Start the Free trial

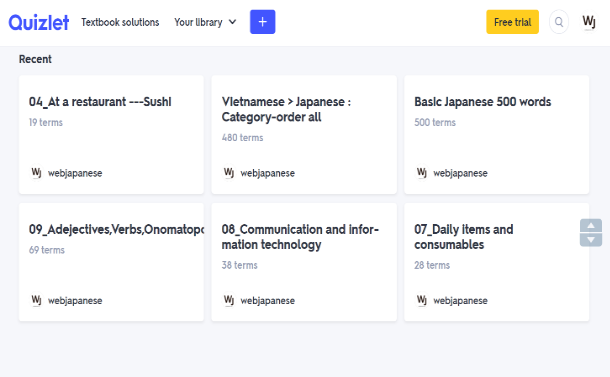(512, 22)
